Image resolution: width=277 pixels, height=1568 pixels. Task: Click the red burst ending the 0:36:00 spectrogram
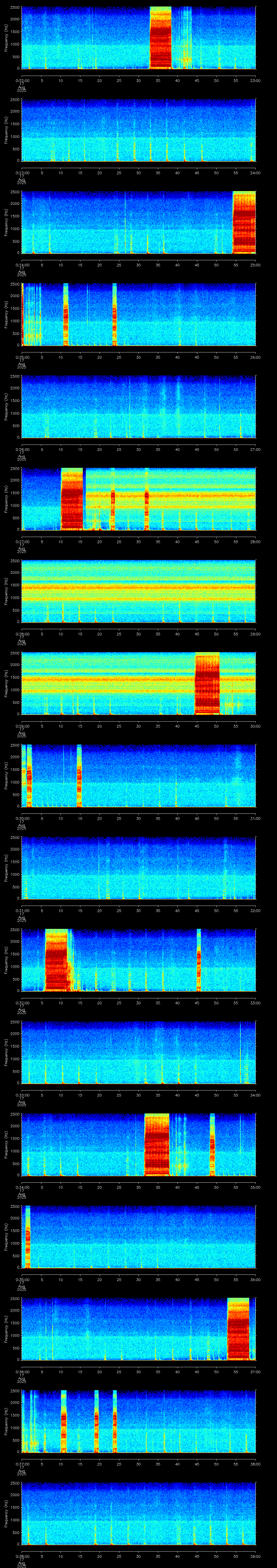238,1329
